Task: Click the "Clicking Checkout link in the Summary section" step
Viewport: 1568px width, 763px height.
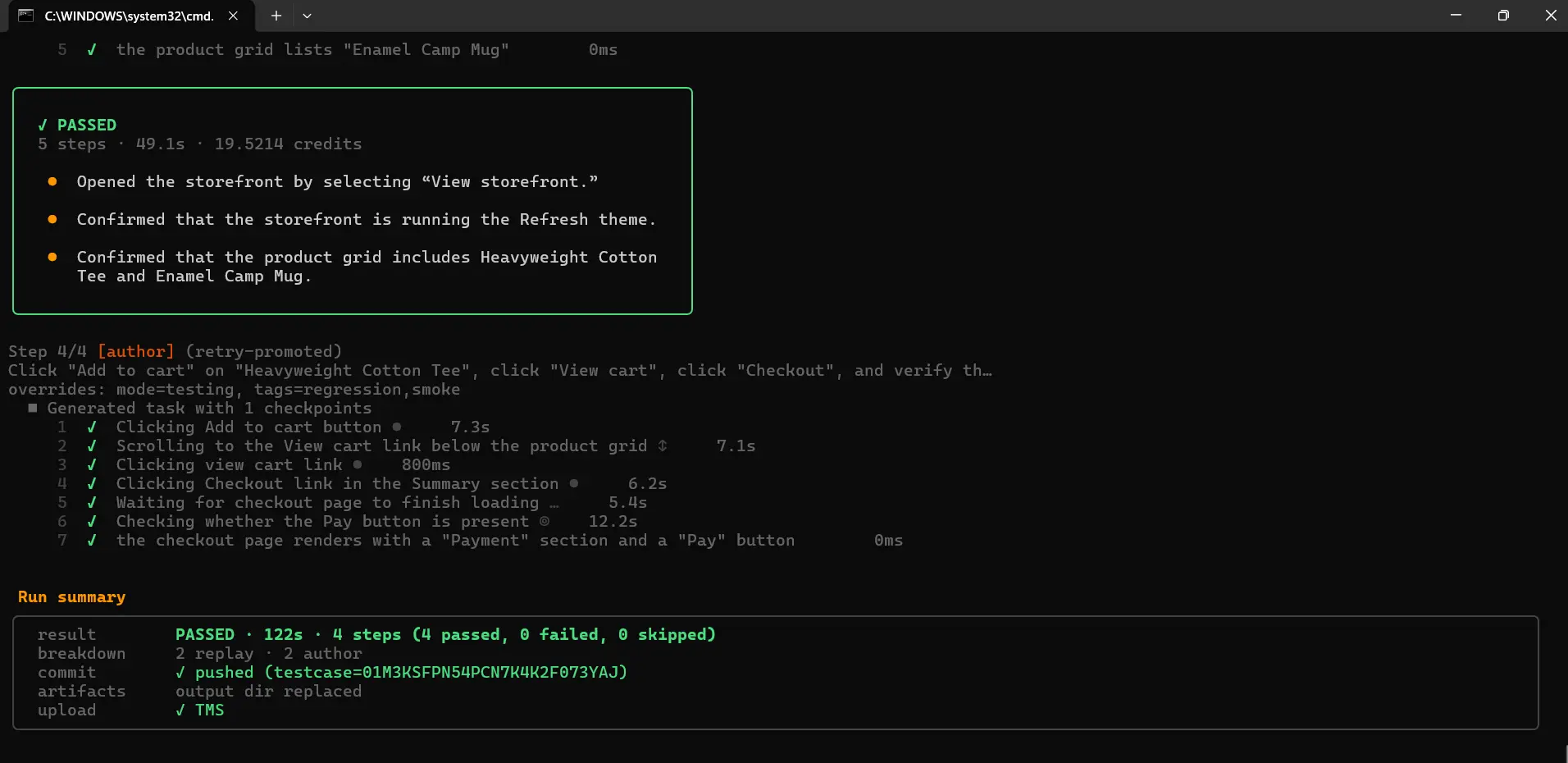Action: click(x=337, y=483)
